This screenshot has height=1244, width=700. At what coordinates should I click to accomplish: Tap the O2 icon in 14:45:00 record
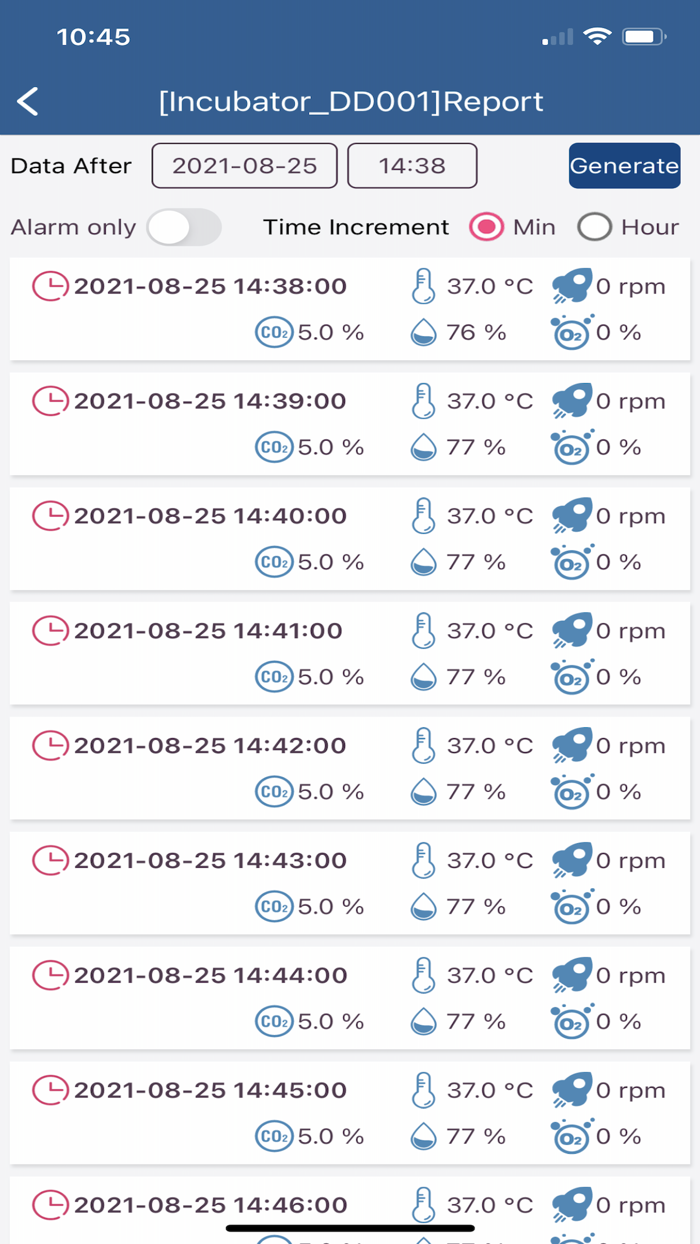(x=571, y=1136)
